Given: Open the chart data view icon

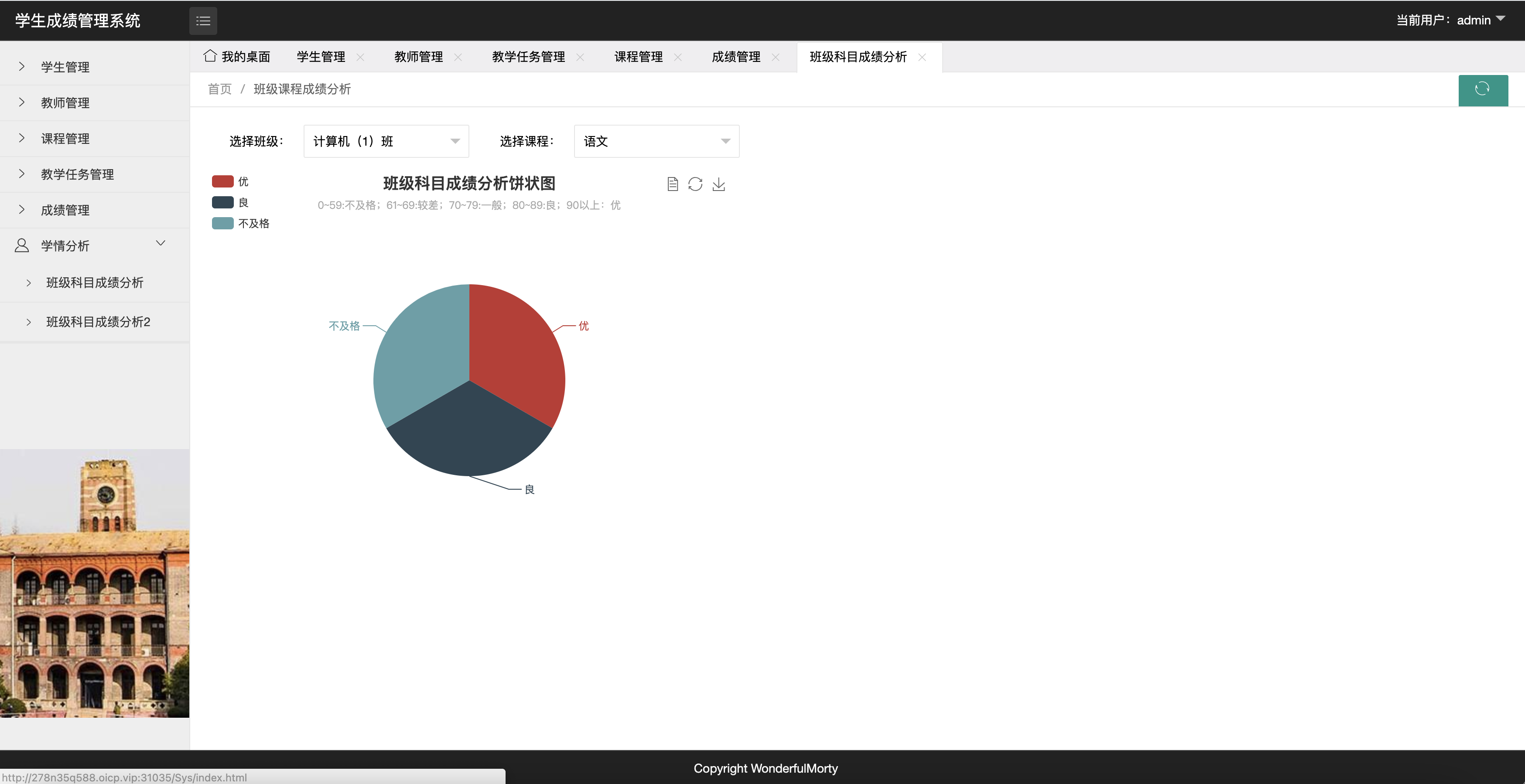Looking at the screenshot, I should (673, 184).
